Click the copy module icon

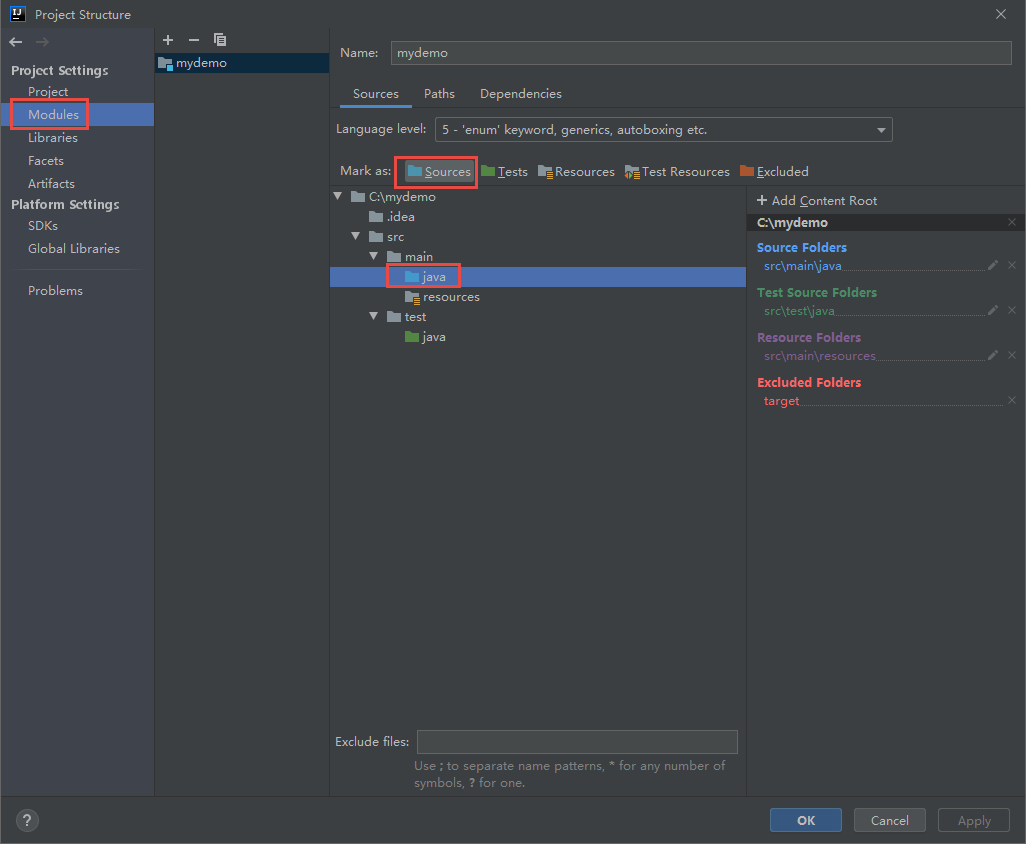pos(220,40)
